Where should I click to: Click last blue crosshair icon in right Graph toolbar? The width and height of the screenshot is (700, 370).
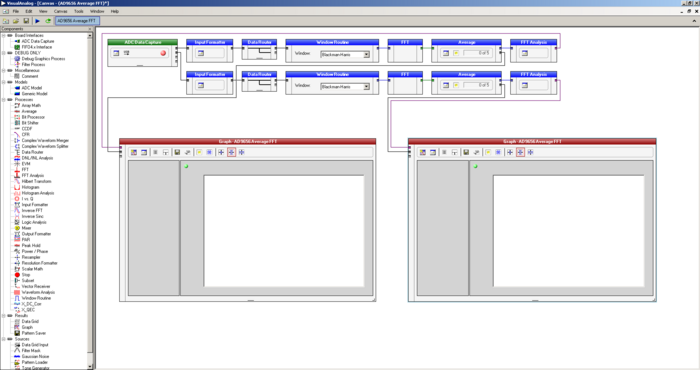[530, 152]
